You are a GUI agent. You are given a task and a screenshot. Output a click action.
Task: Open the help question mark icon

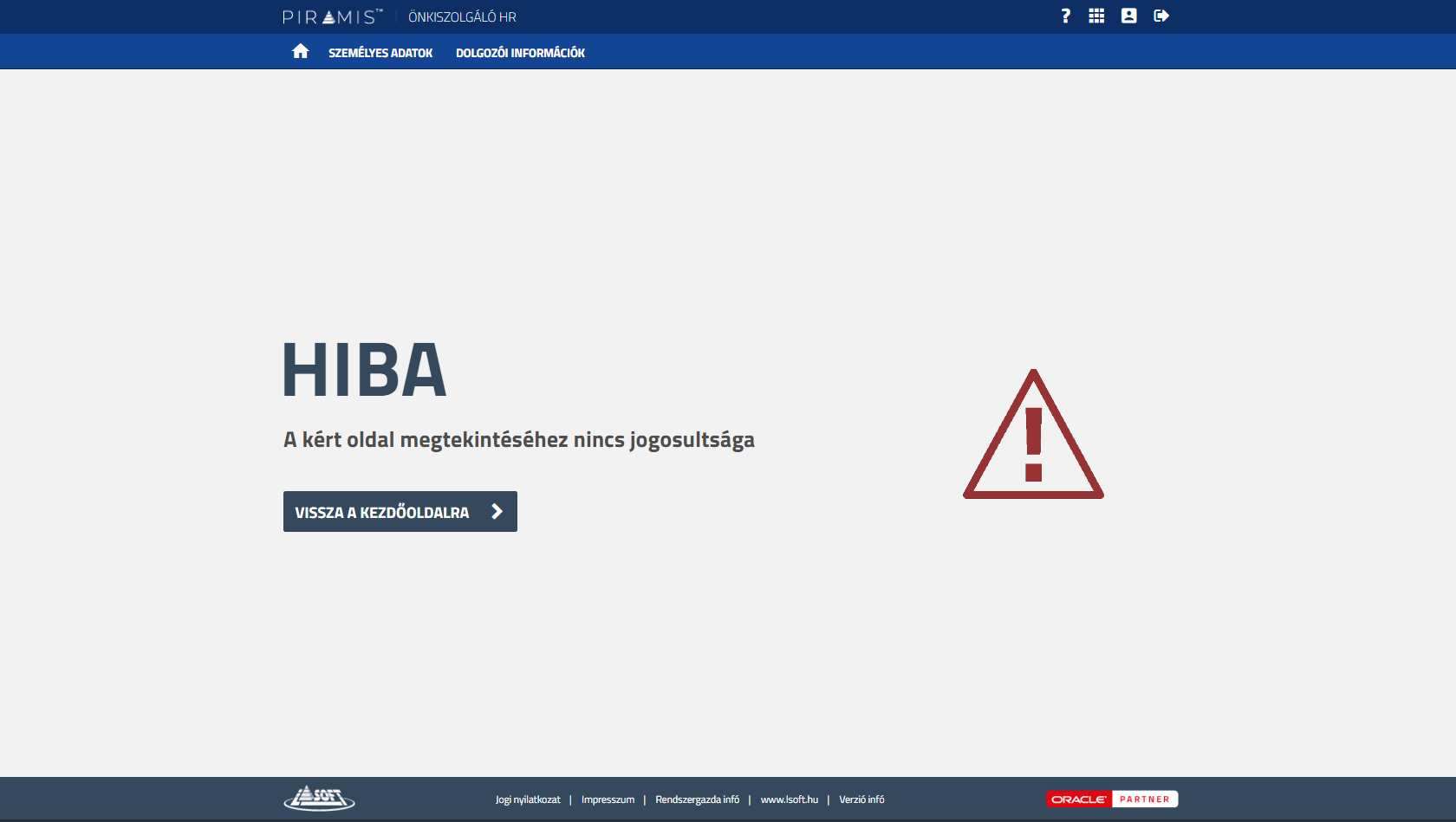click(x=1065, y=16)
